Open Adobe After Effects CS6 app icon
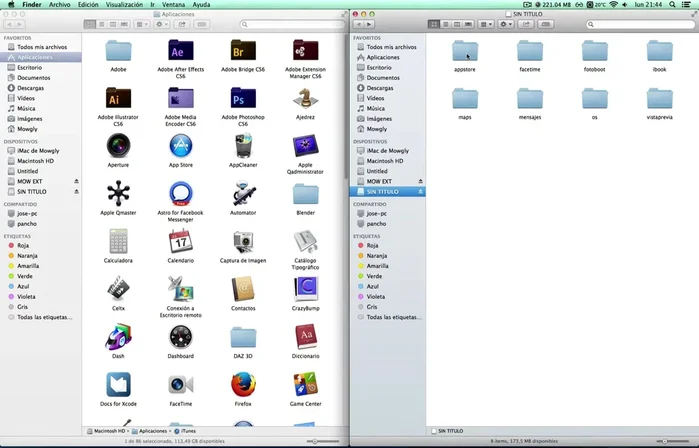The height and width of the screenshot is (448, 699). click(x=181, y=50)
